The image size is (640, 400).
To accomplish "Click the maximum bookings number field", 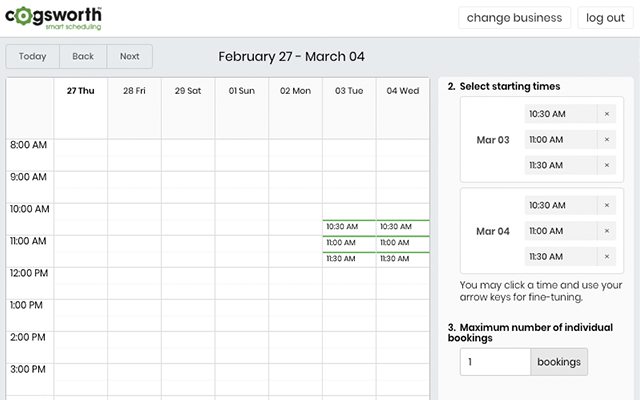I will coord(494,362).
